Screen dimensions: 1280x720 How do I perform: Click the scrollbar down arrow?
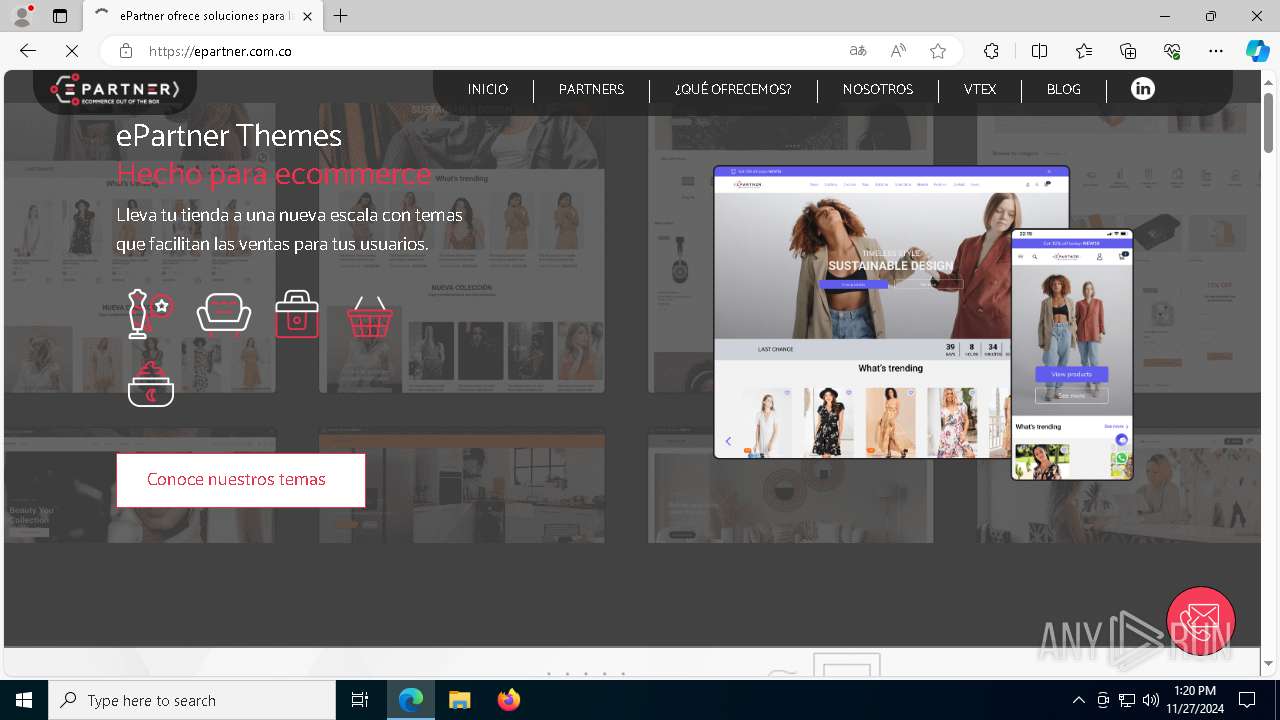1268,663
